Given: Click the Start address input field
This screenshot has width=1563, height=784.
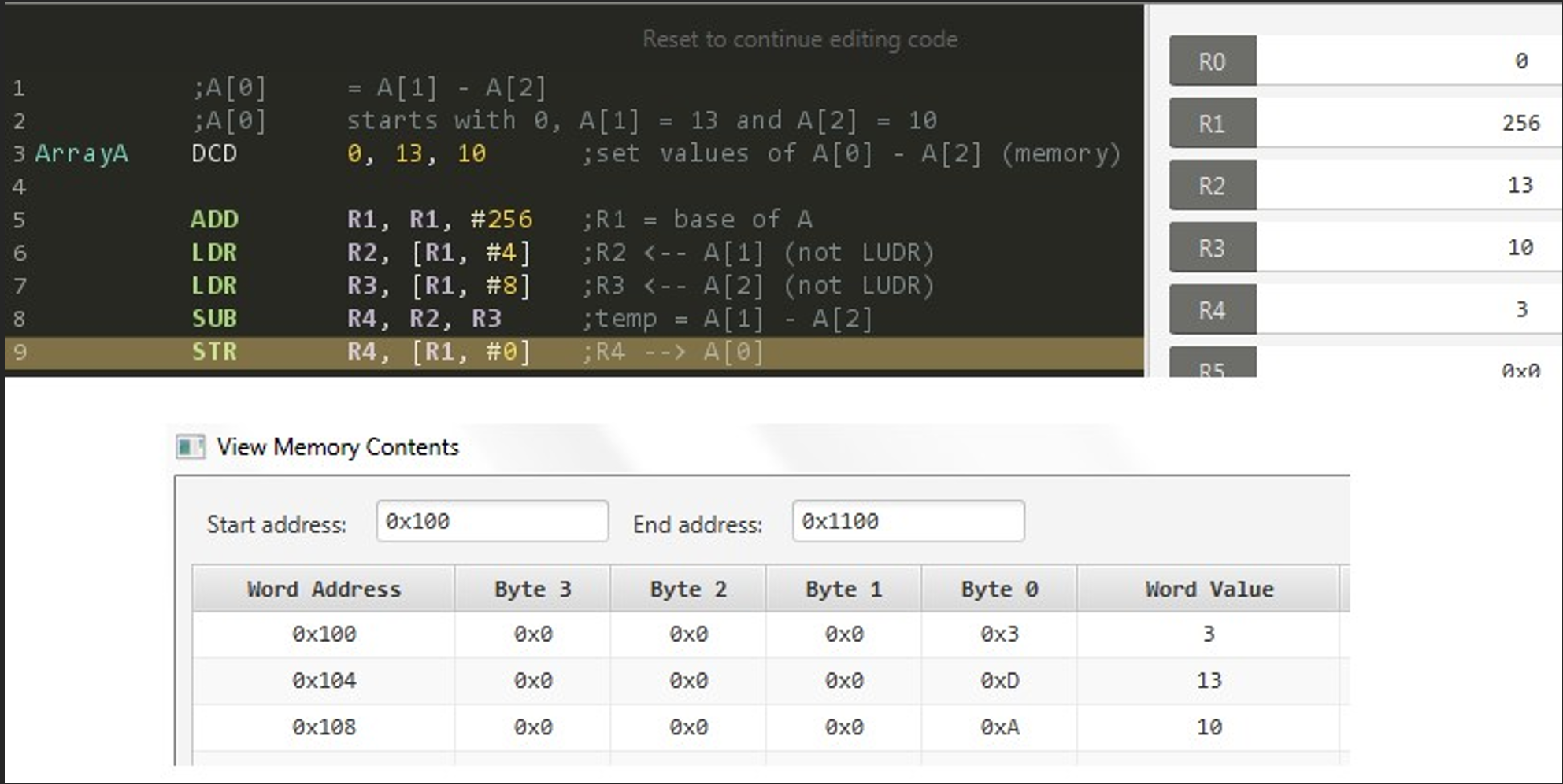Looking at the screenshot, I should 492,521.
